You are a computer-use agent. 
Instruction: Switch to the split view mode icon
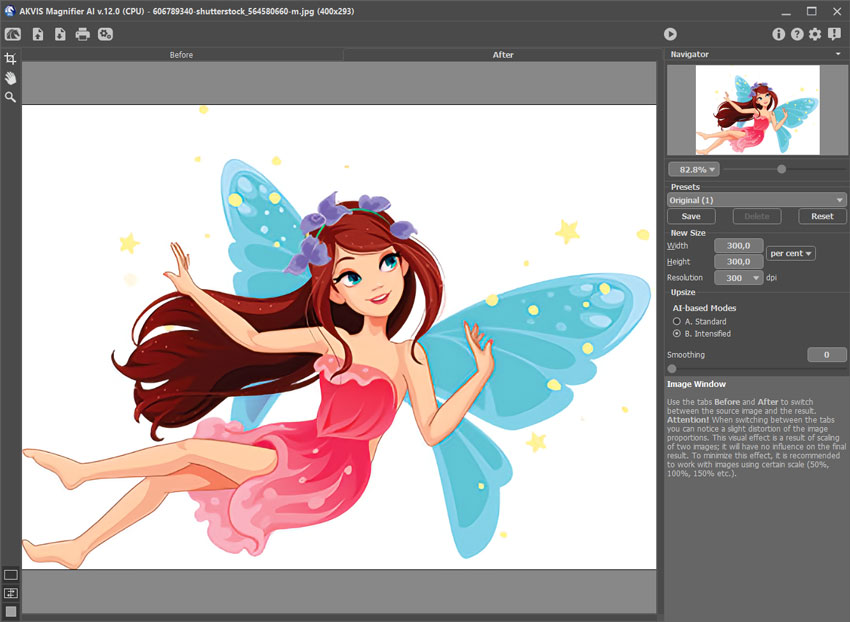click(11, 593)
